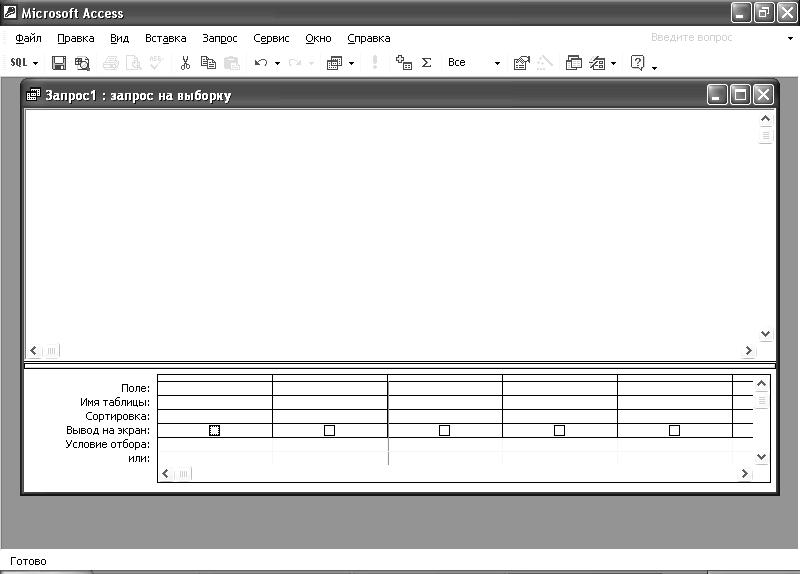This screenshot has height=574, width=800.
Task: Click the design grid scroll right arrow
Action: coord(744,473)
